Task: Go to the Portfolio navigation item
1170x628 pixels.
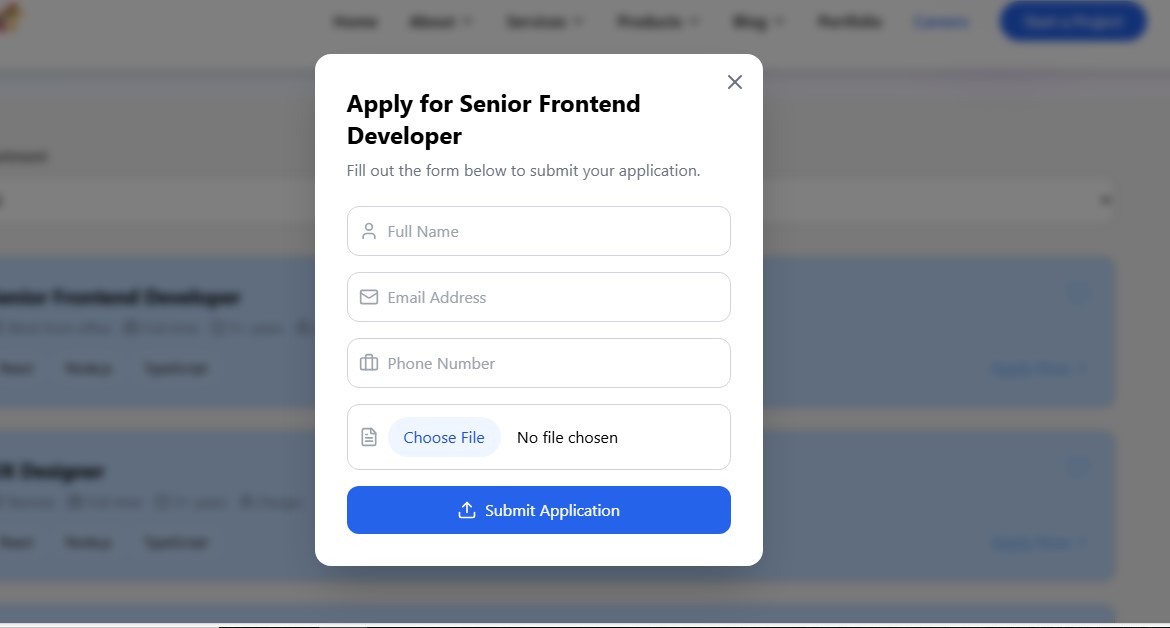Action: tap(849, 22)
